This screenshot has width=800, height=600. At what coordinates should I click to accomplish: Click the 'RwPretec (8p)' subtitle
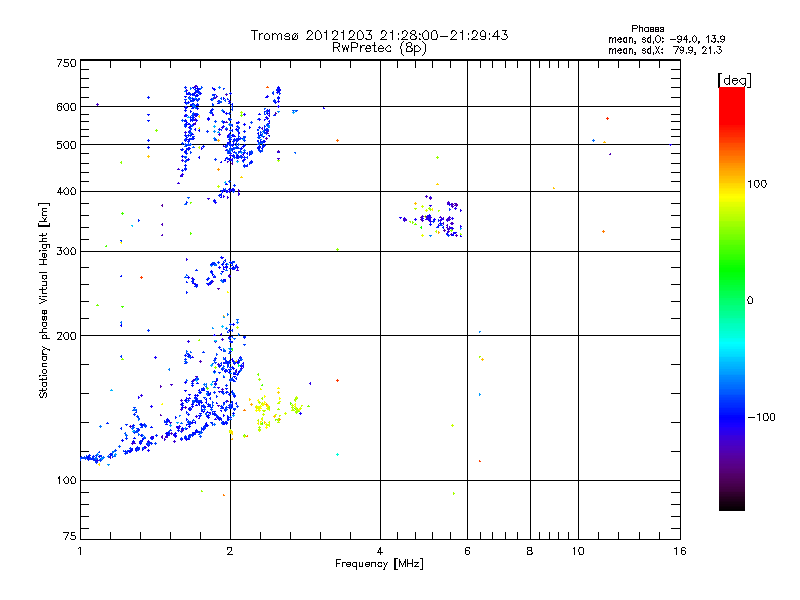click(x=379, y=48)
